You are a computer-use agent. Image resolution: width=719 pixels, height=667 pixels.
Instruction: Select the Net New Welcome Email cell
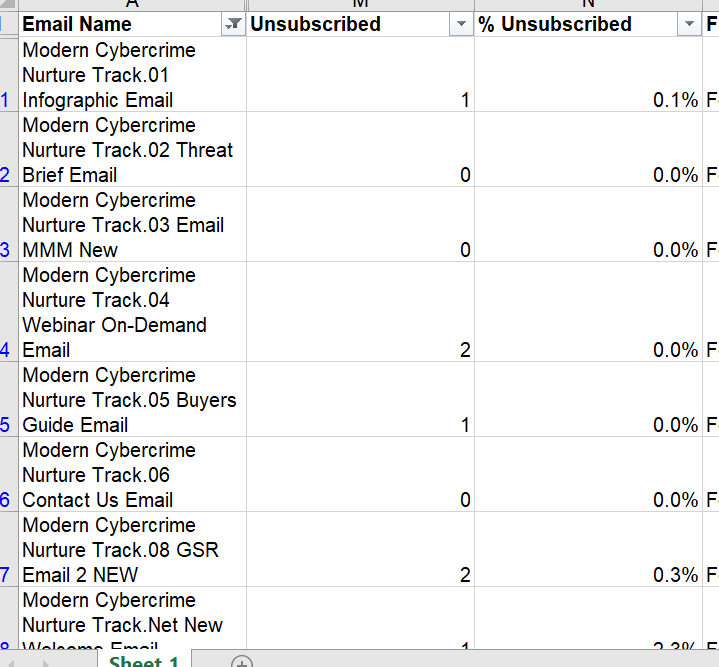tap(132, 618)
